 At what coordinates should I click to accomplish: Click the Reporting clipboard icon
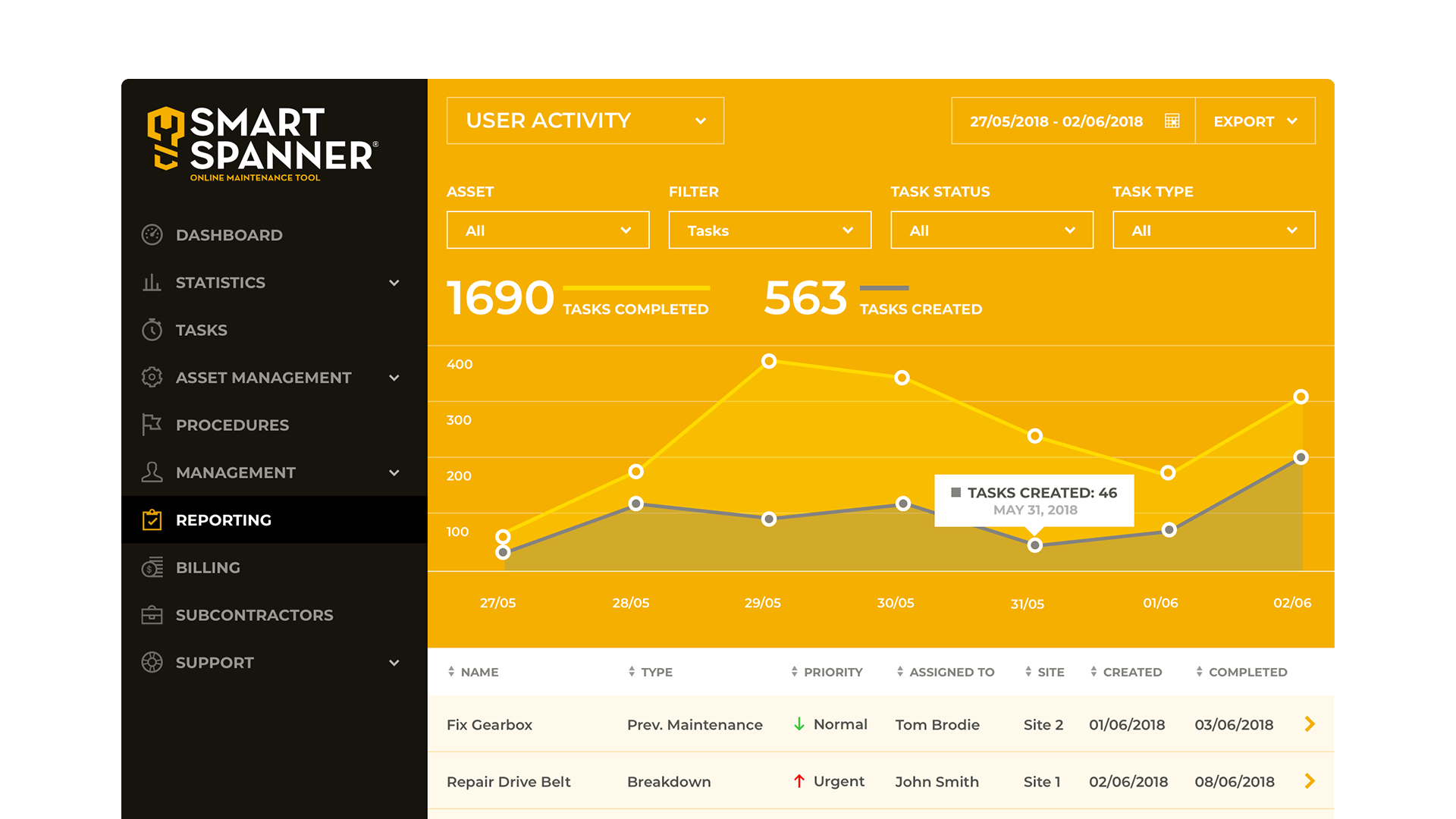(152, 520)
